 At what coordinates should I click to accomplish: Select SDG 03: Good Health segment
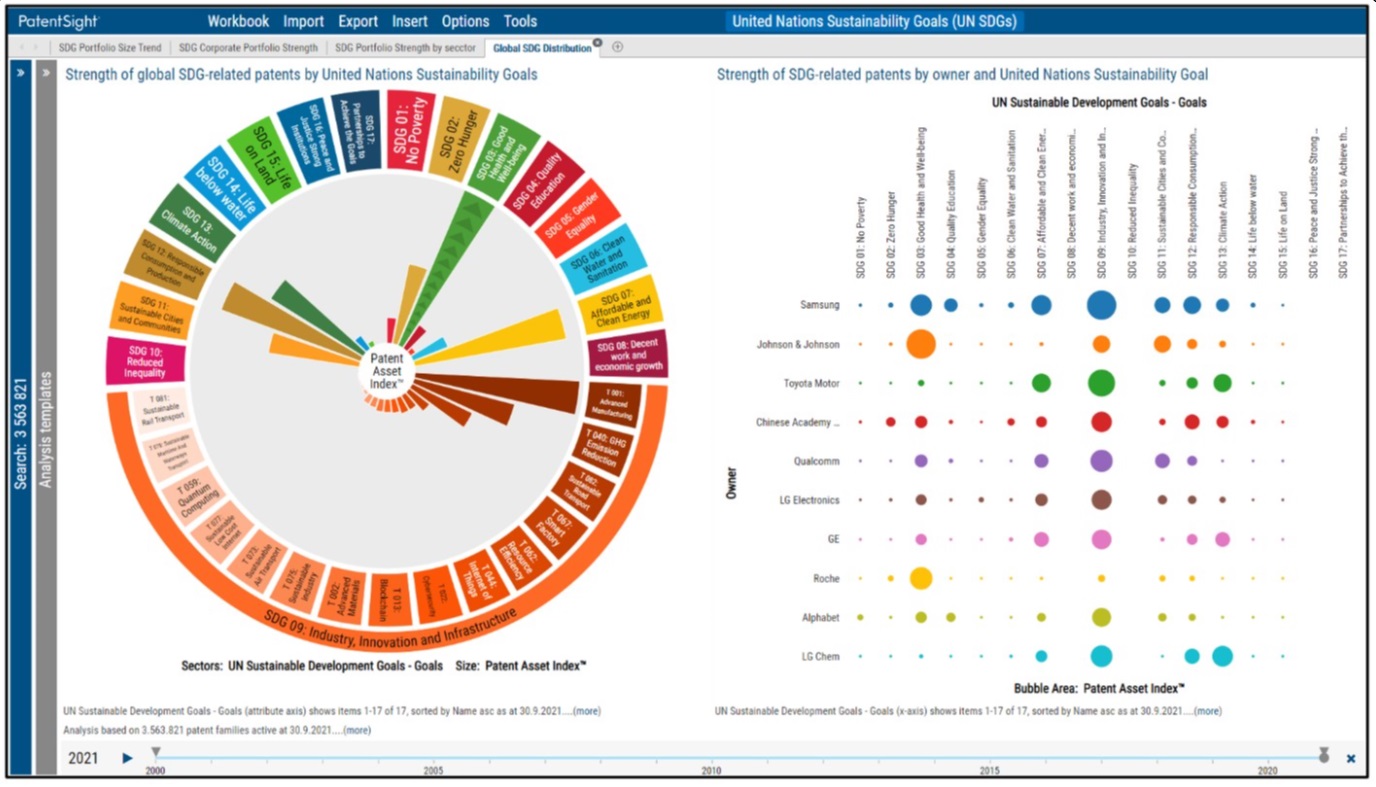tap(502, 159)
